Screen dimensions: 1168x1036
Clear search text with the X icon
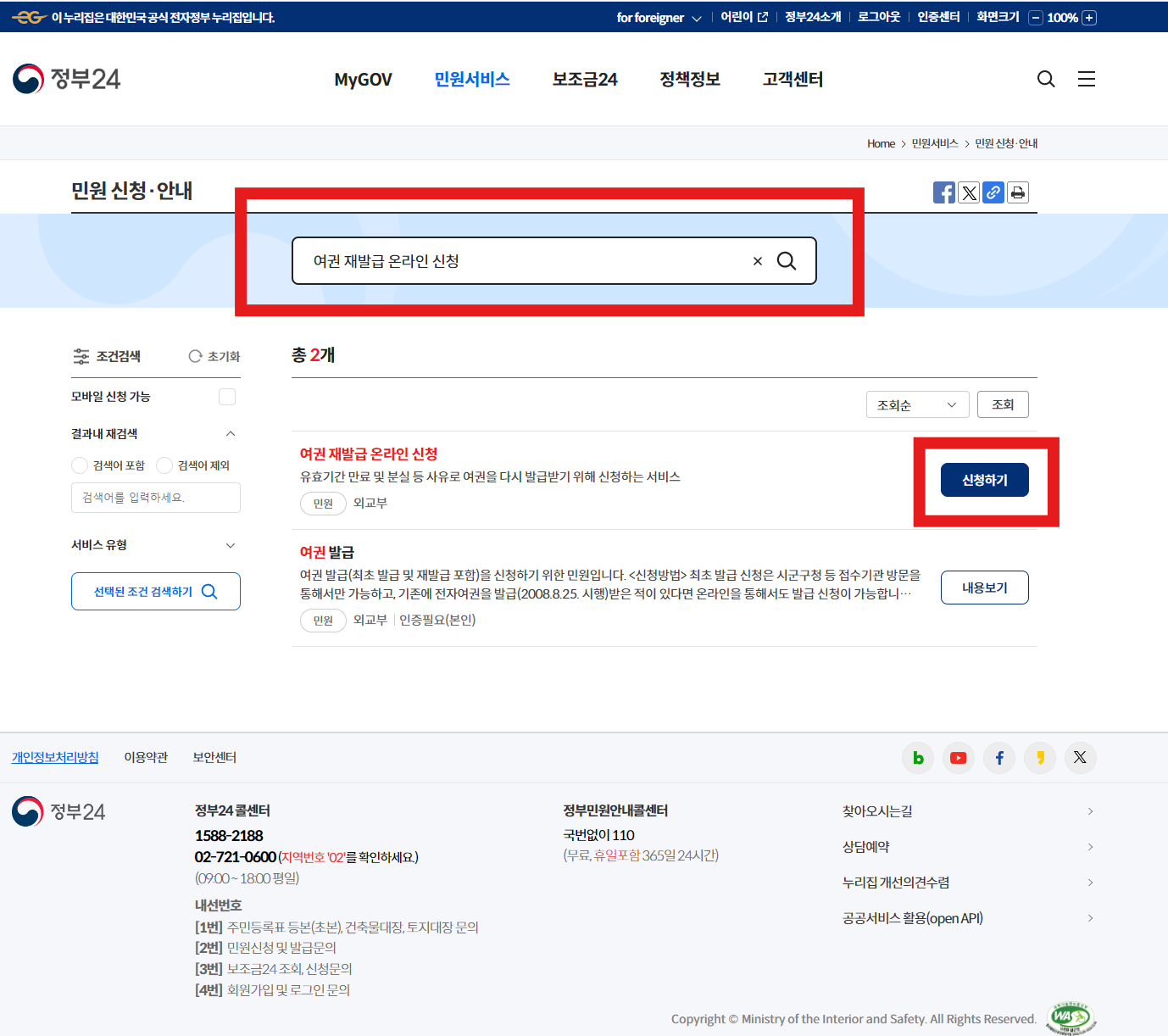click(x=757, y=260)
